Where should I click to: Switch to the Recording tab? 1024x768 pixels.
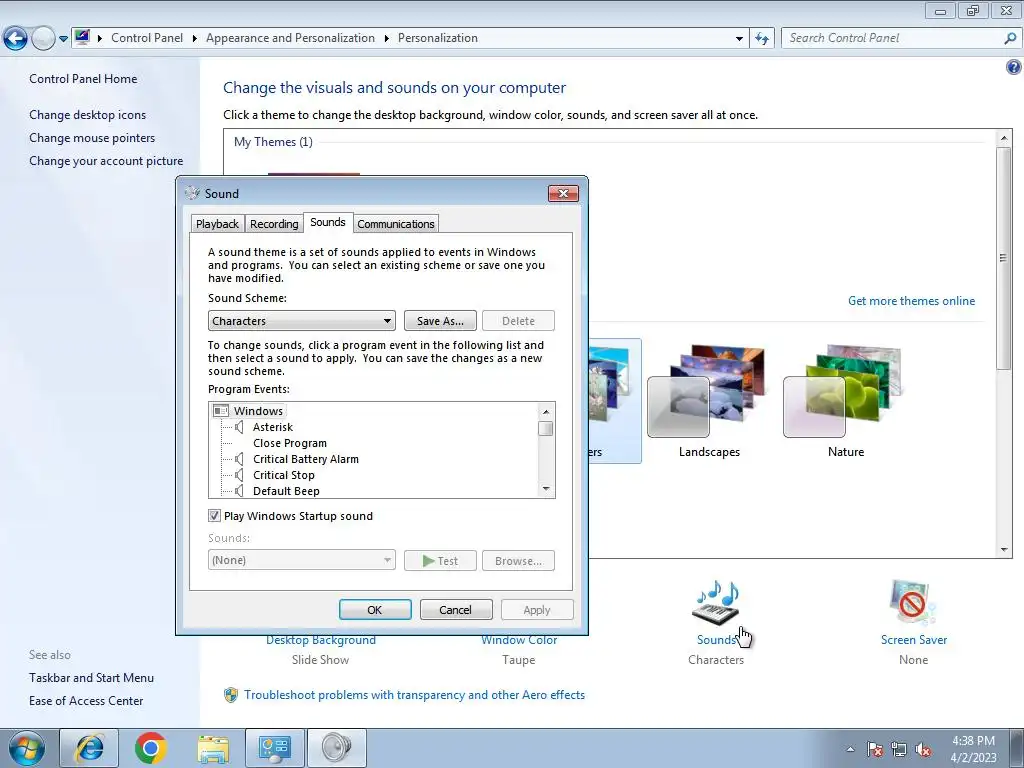tap(274, 223)
